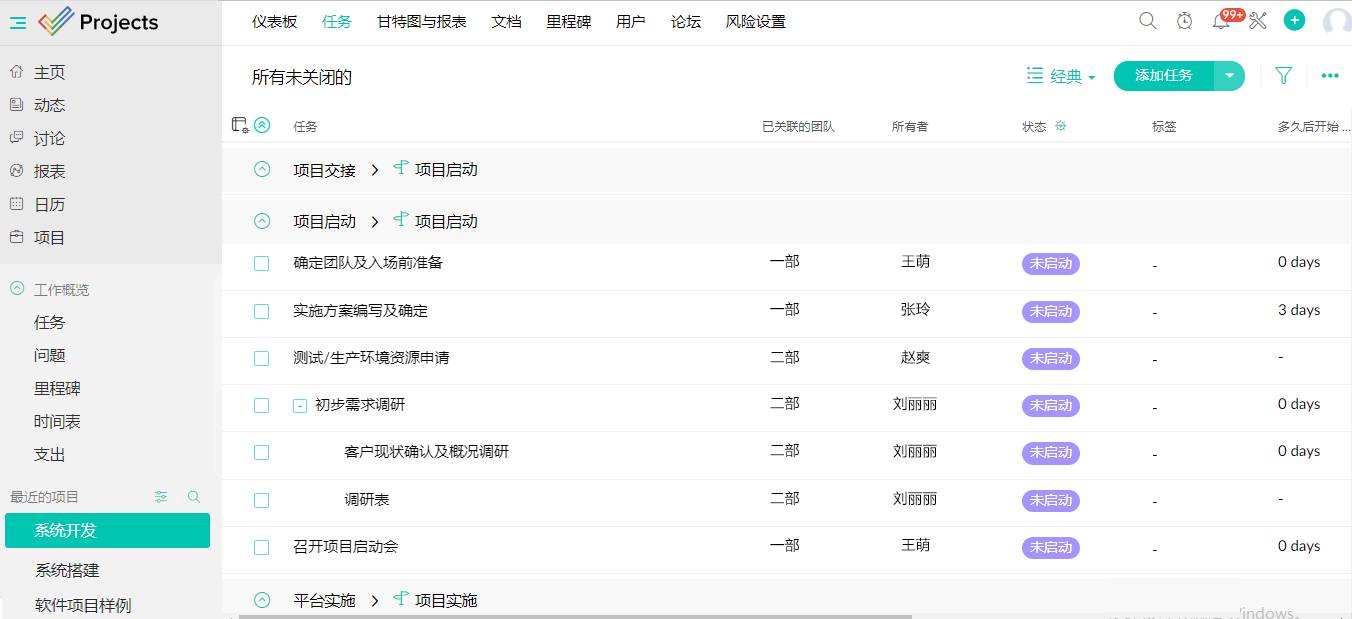The image size is (1352, 619).
Task: Open the 里程碑 tab in top navigation
Action: coord(568,22)
